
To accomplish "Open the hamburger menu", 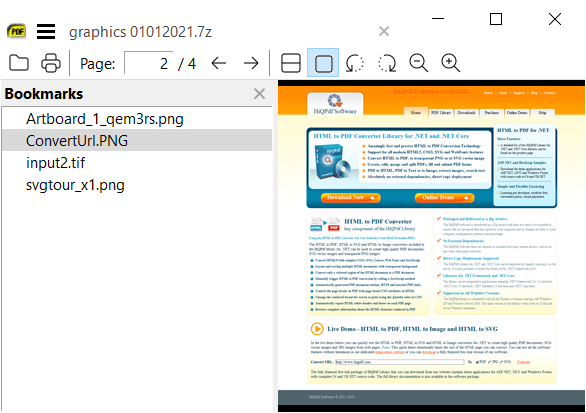I will click(x=46, y=31).
